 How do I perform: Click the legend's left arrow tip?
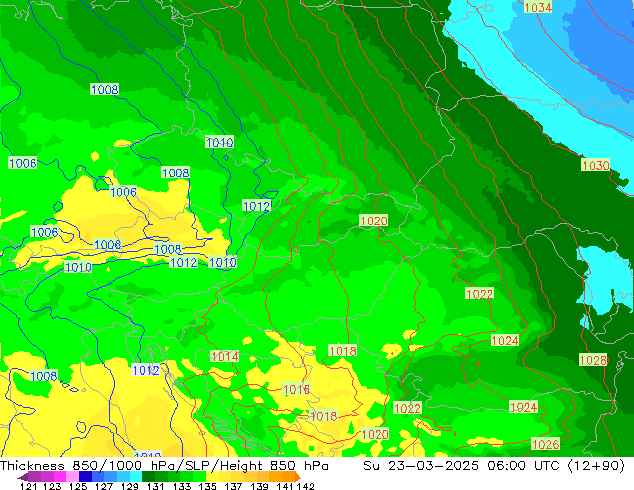click(22, 477)
